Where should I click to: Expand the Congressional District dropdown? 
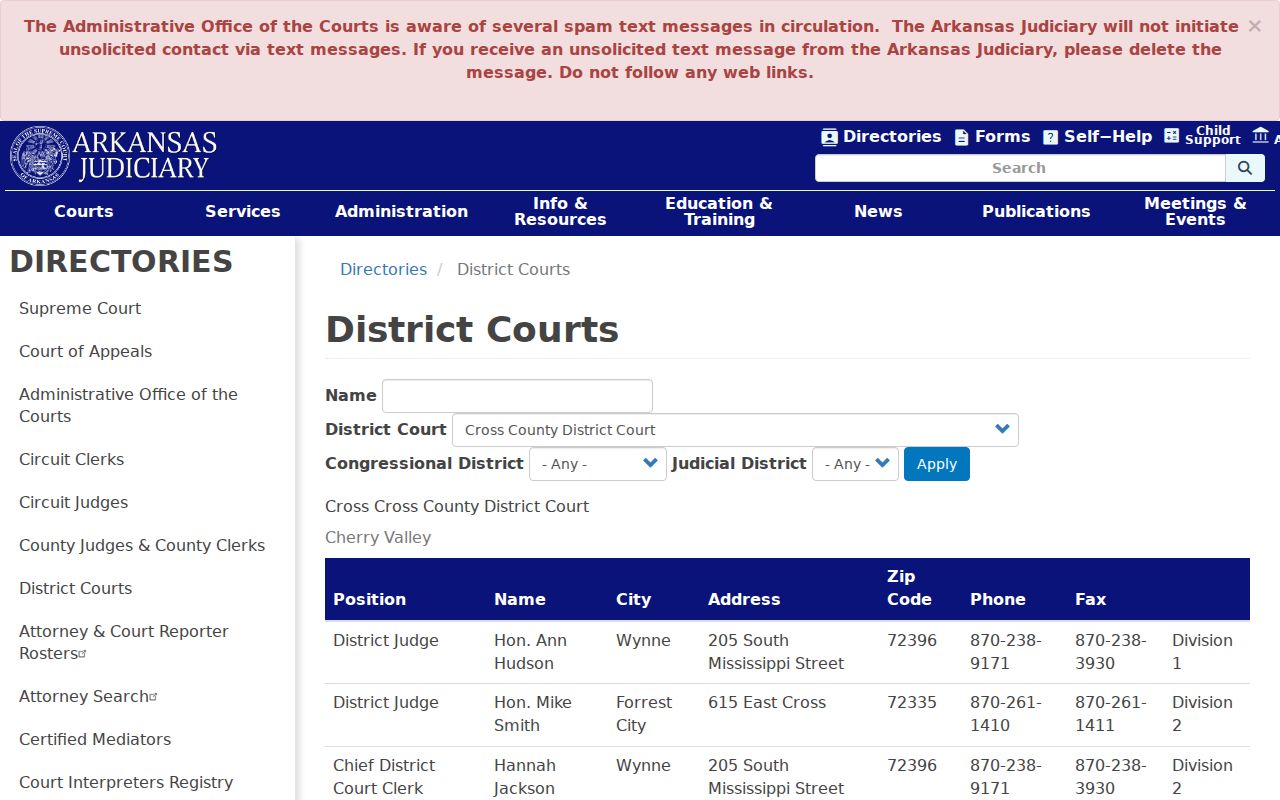[597, 464]
